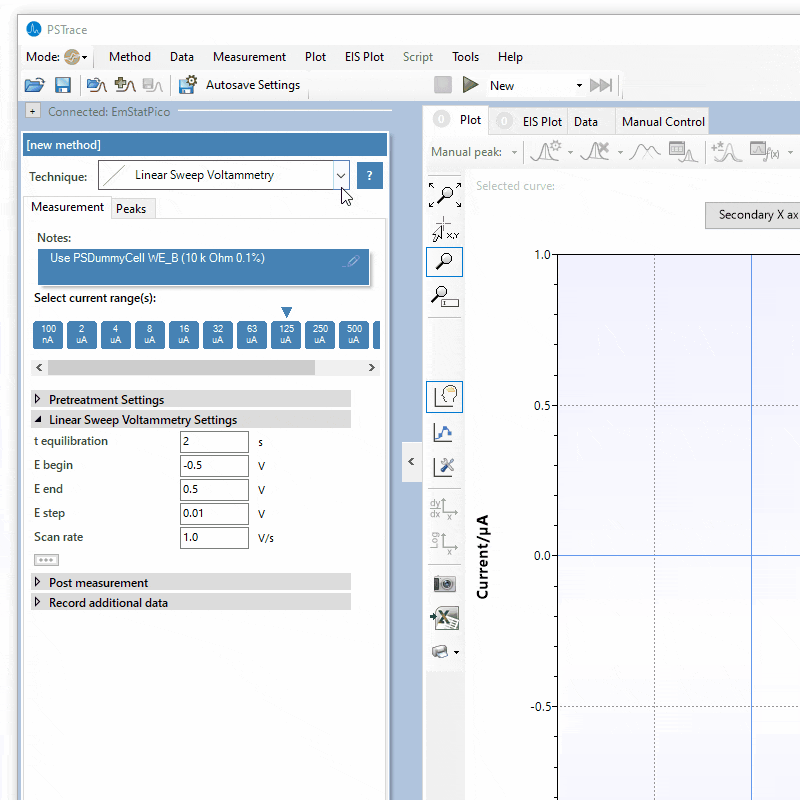Select the zoom magnifier tool in plot toolbar
Image resolution: width=800 pixels, height=800 pixels.
click(444, 261)
